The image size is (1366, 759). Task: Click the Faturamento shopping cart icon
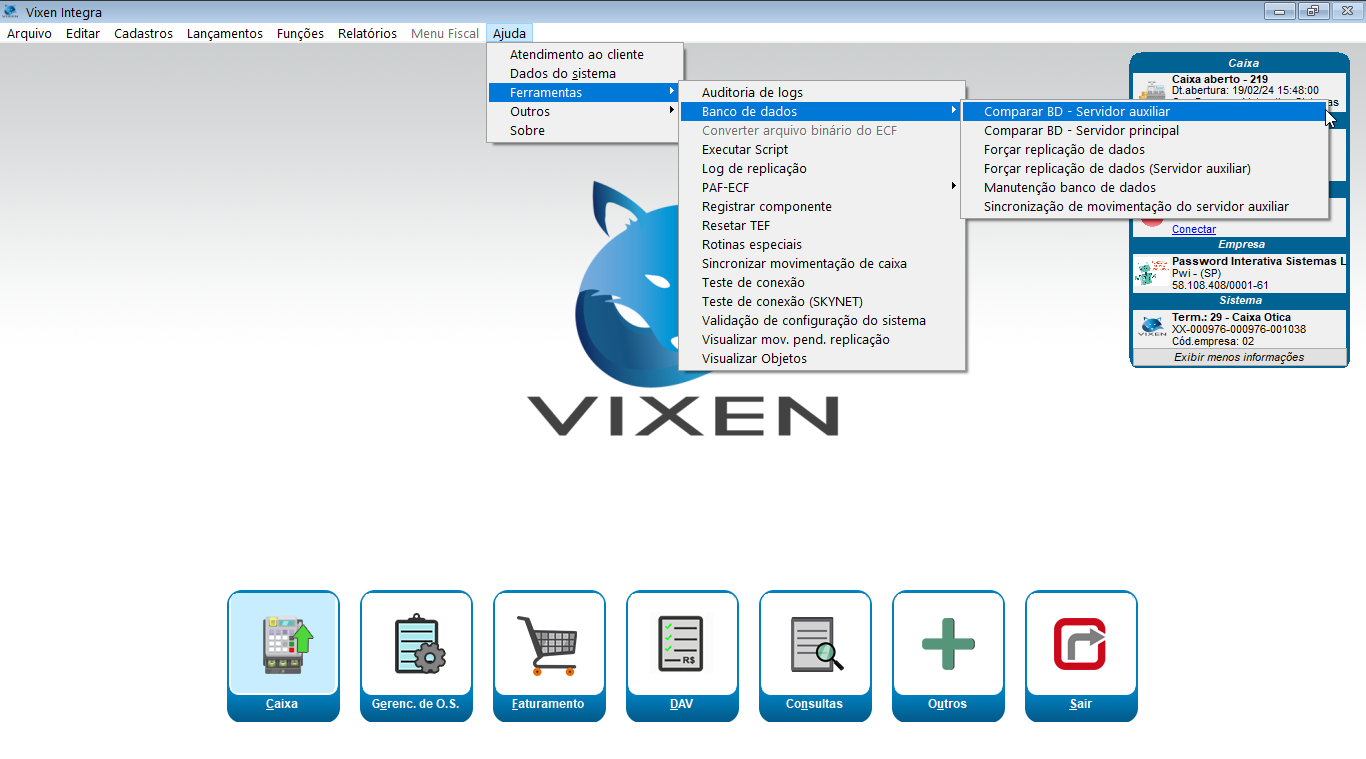click(x=549, y=644)
